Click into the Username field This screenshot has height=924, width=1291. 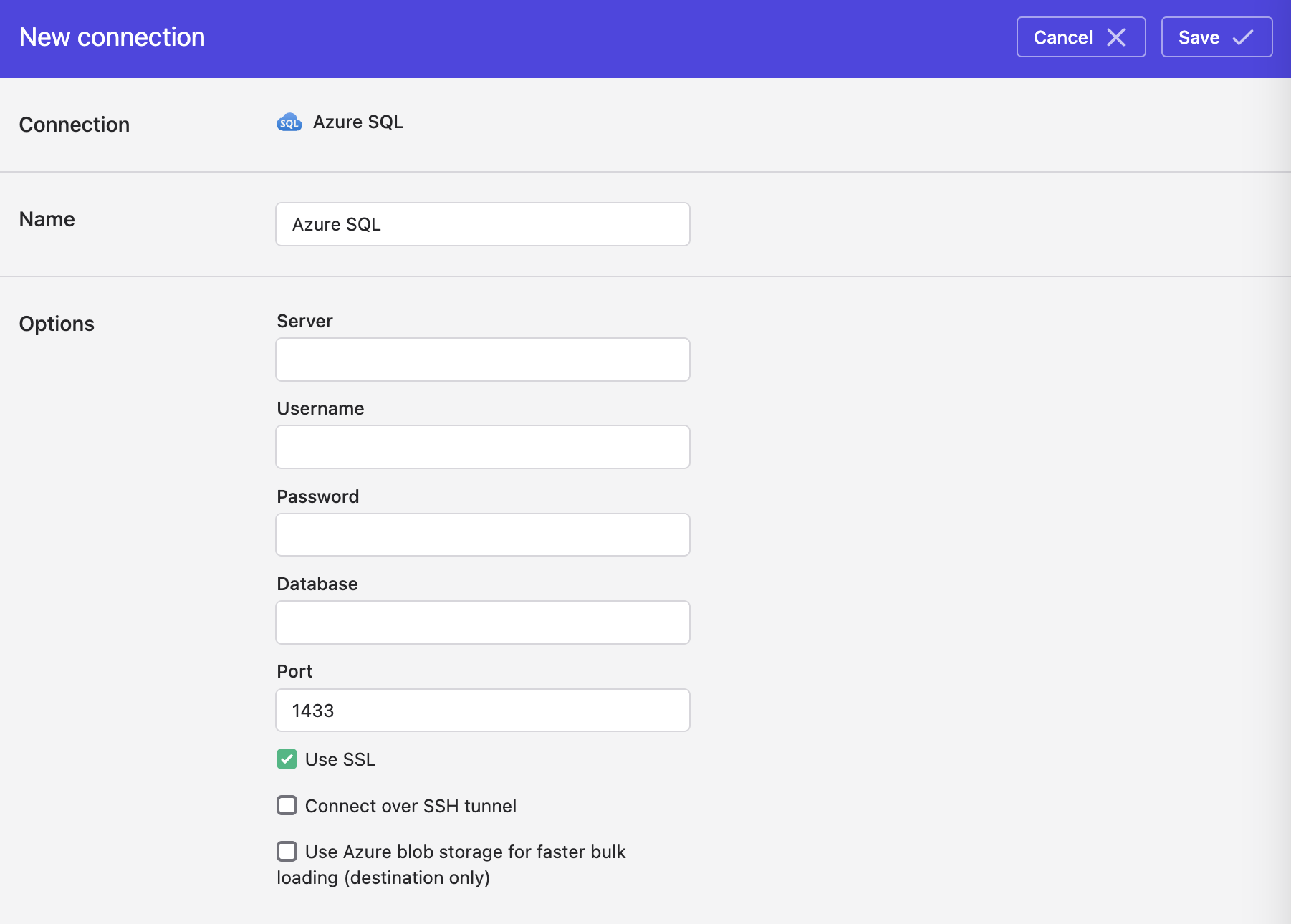pyautogui.click(x=483, y=447)
